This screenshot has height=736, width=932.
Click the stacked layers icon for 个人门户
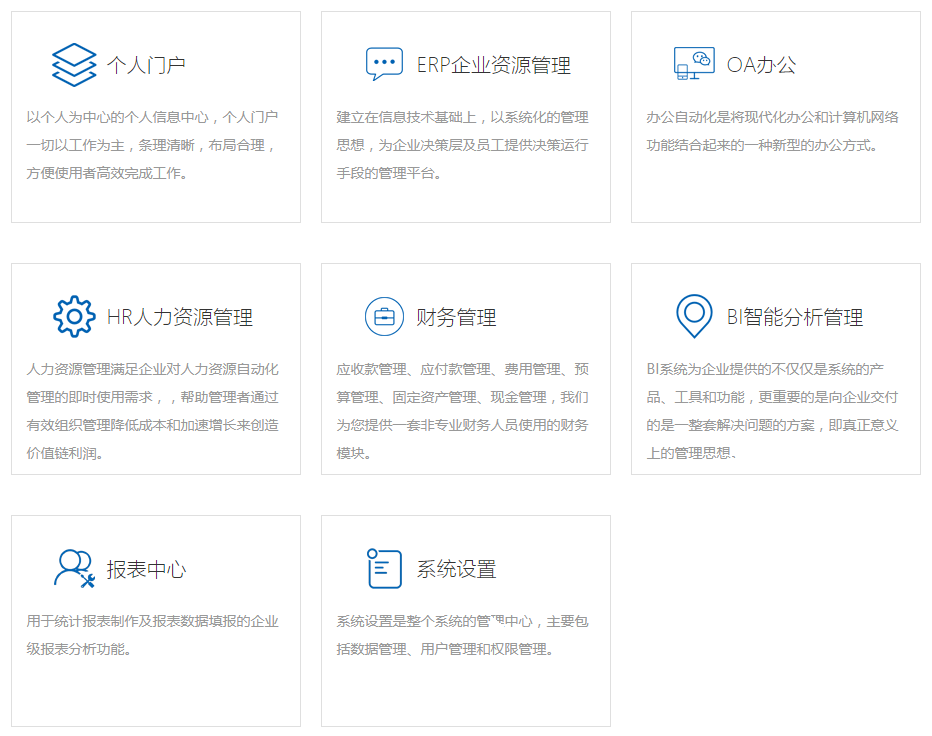click(74, 65)
